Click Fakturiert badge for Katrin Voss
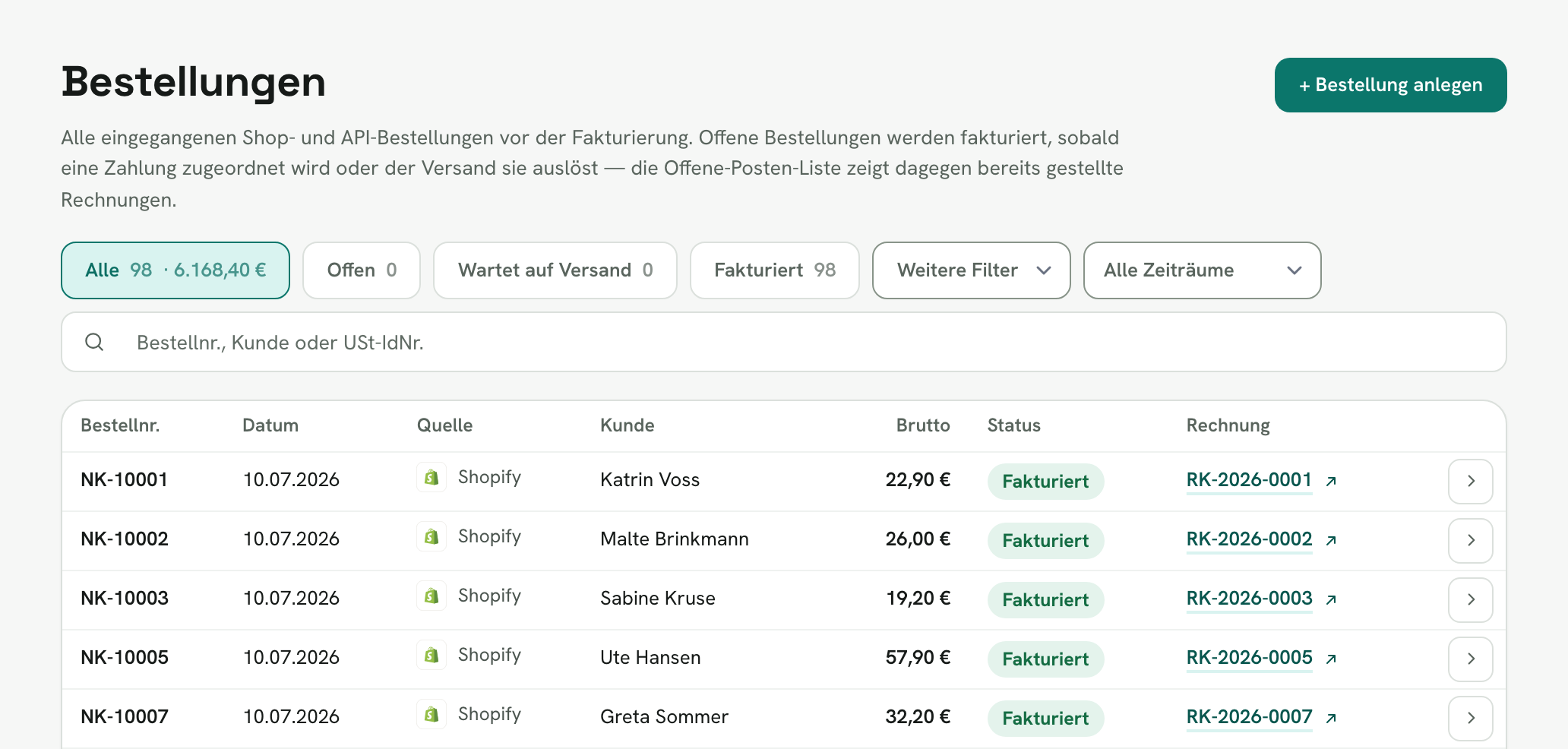The width and height of the screenshot is (1568, 749). 1045,481
